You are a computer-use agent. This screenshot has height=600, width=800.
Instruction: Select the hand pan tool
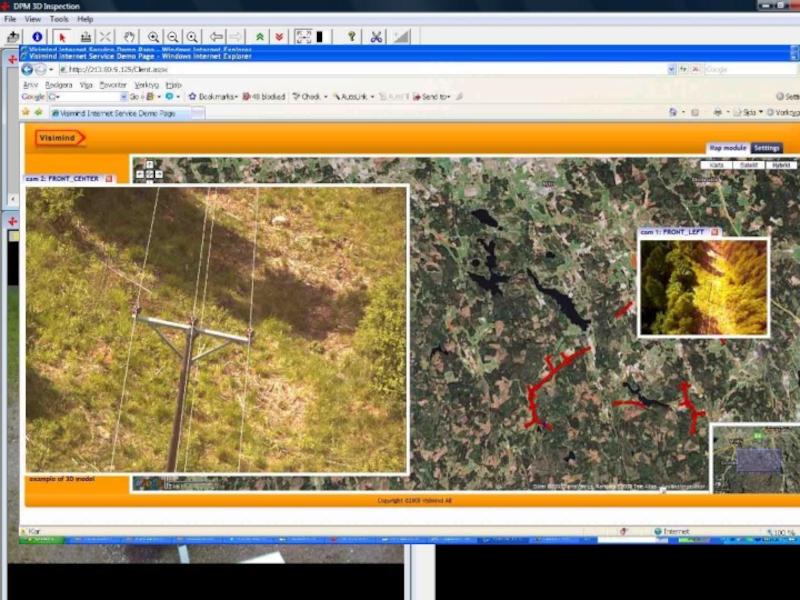tap(129, 37)
